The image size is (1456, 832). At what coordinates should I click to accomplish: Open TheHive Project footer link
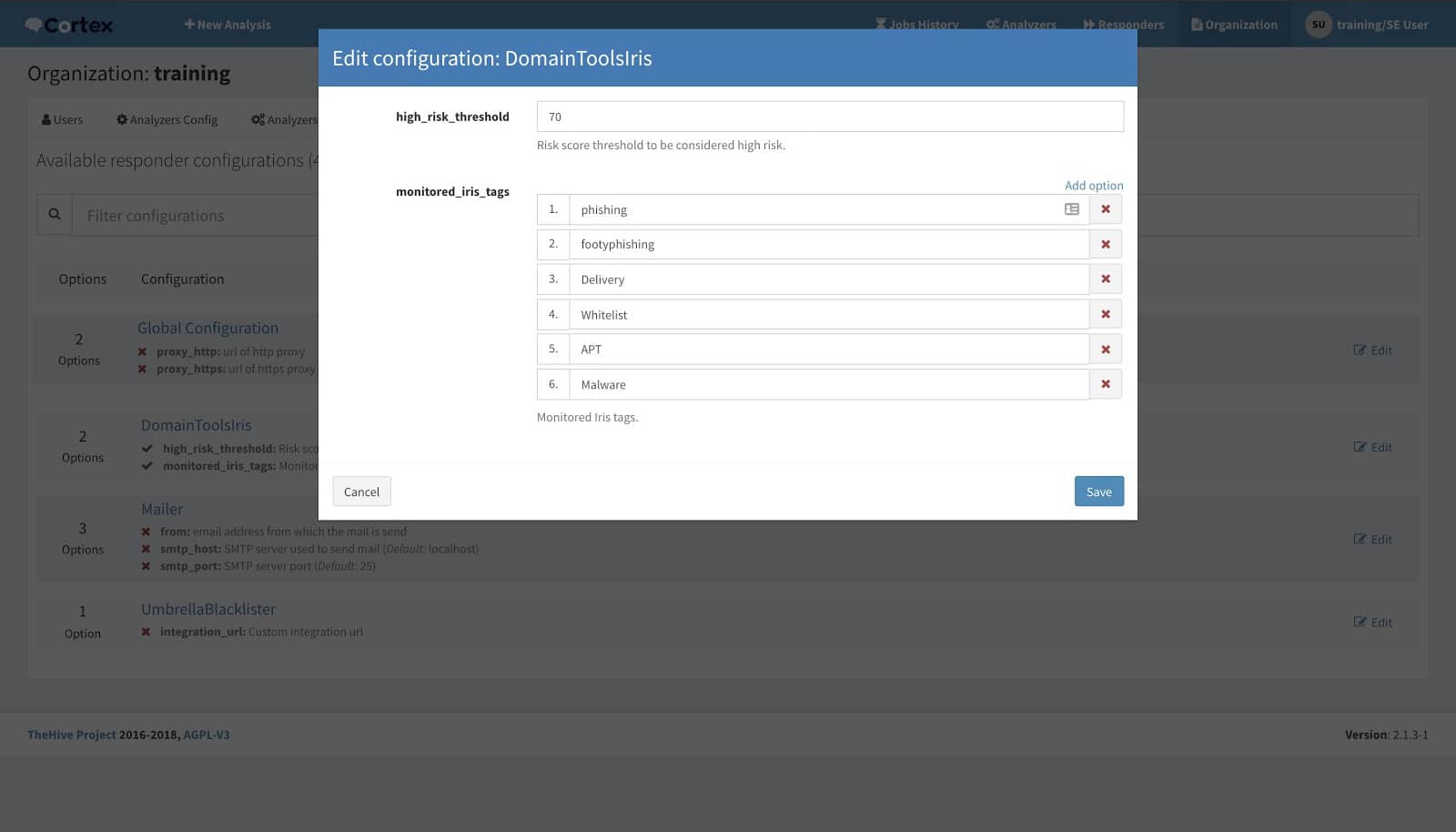tap(72, 735)
